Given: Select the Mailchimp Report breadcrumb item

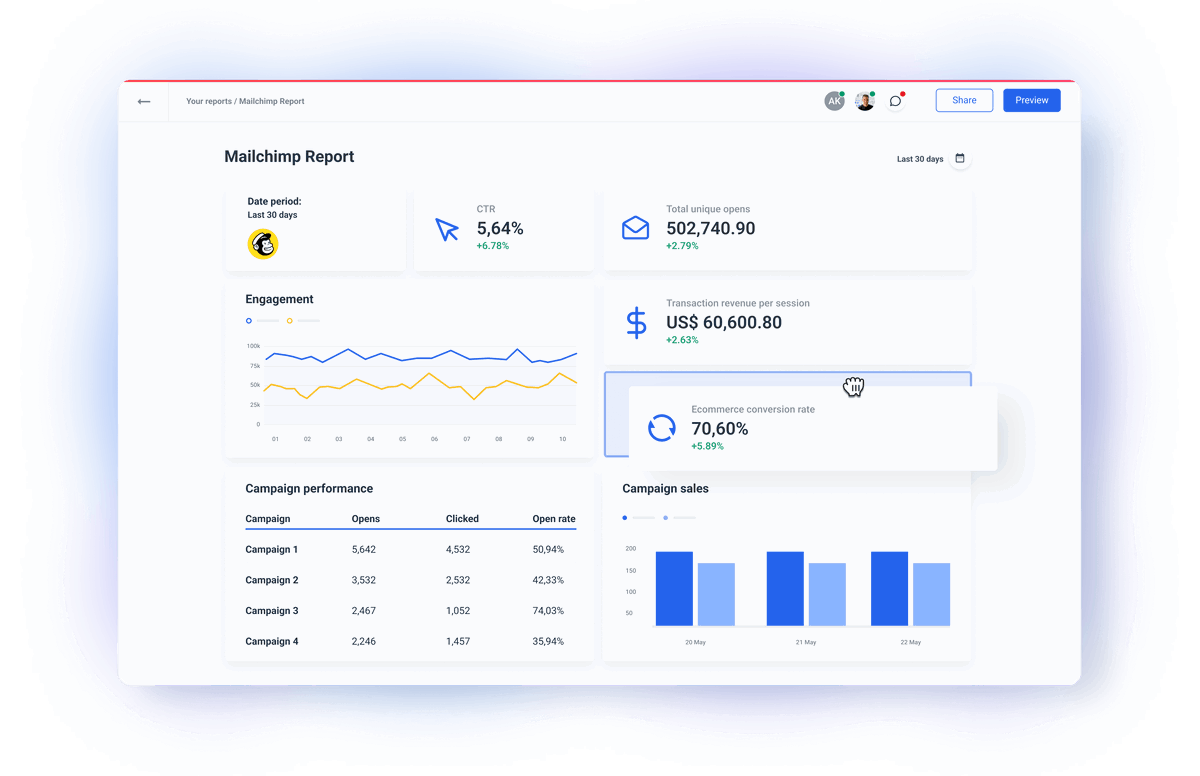Looking at the screenshot, I should click(272, 101).
